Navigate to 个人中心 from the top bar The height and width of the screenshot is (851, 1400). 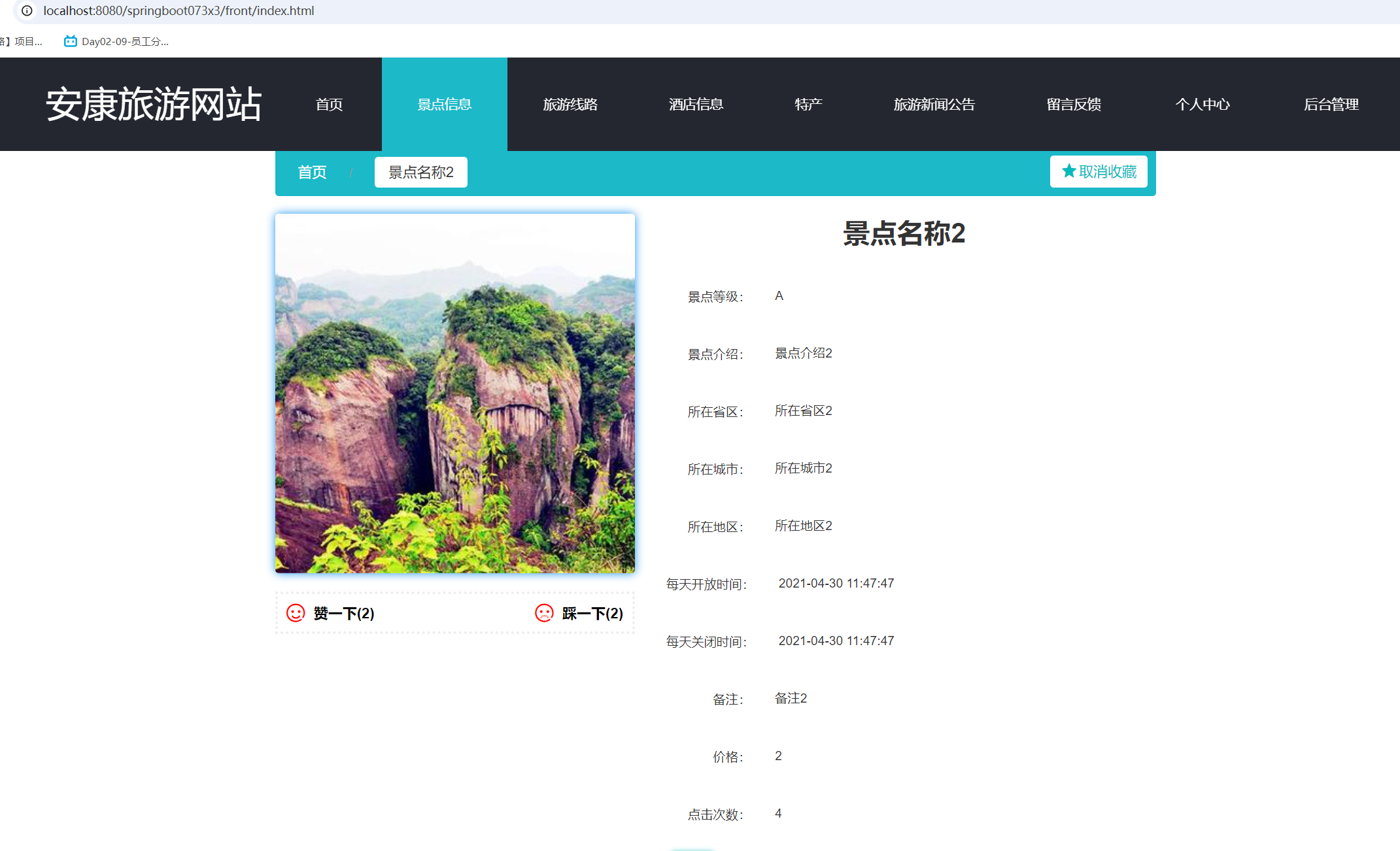[1203, 104]
